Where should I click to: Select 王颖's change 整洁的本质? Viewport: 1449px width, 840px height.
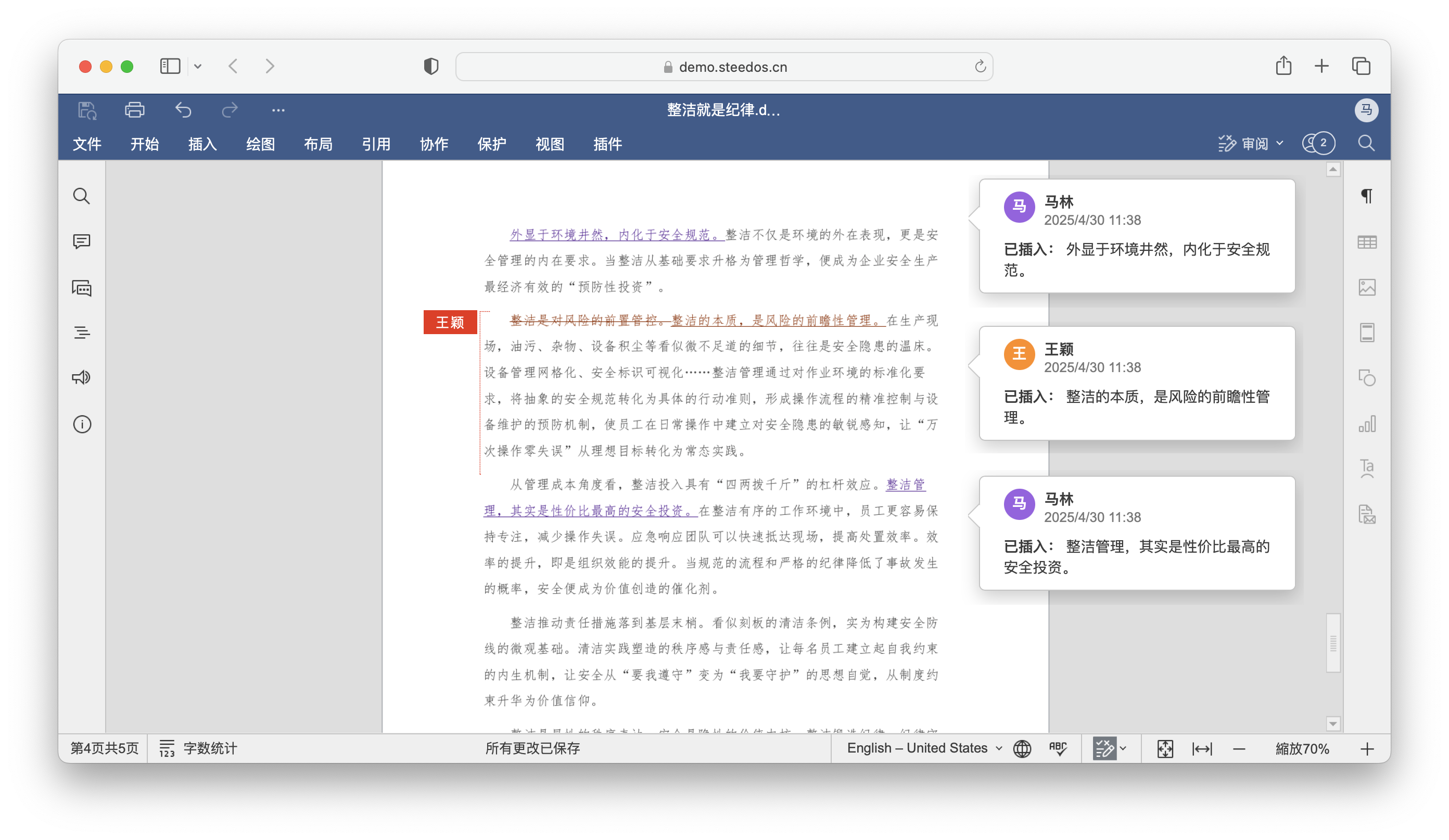[1137, 383]
